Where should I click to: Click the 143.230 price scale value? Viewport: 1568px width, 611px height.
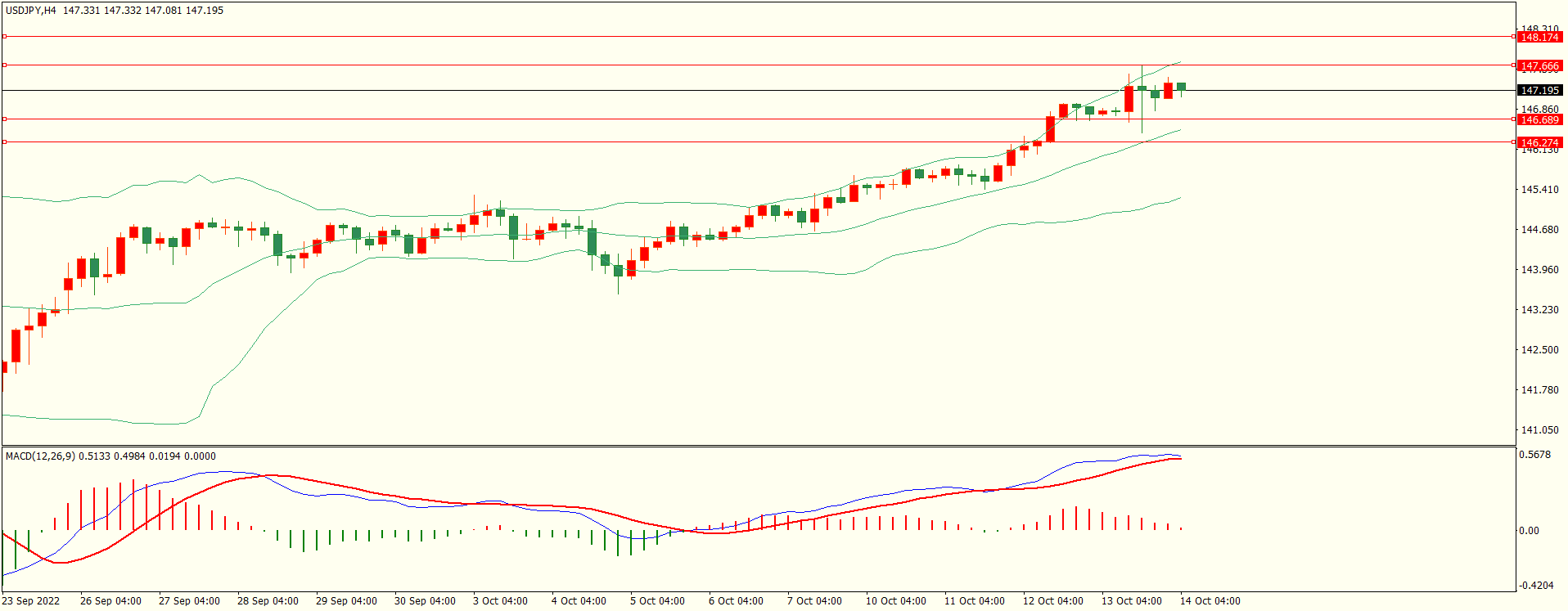pos(1539,309)
